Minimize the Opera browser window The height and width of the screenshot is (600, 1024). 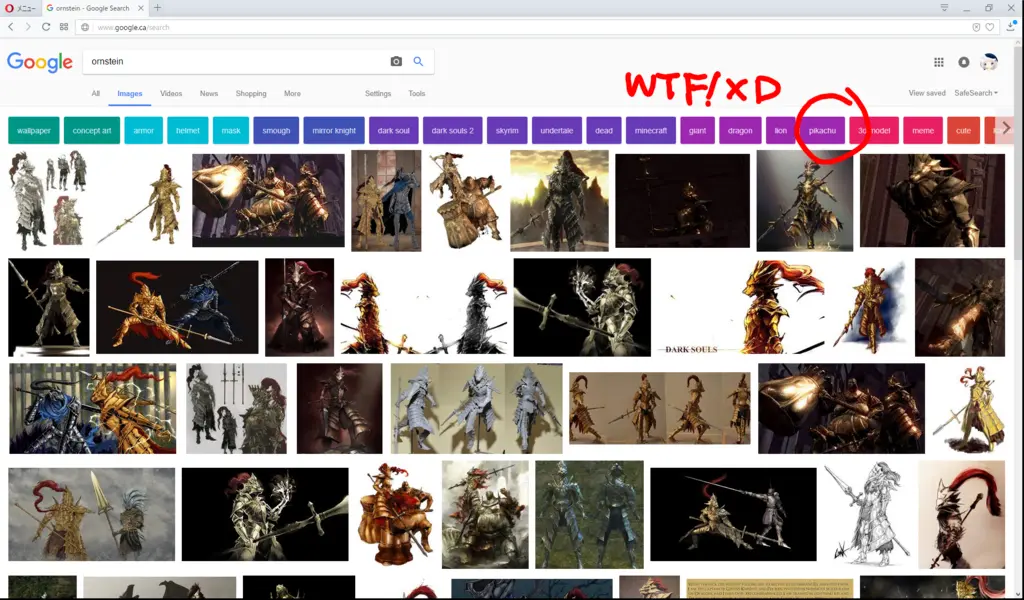967,8
